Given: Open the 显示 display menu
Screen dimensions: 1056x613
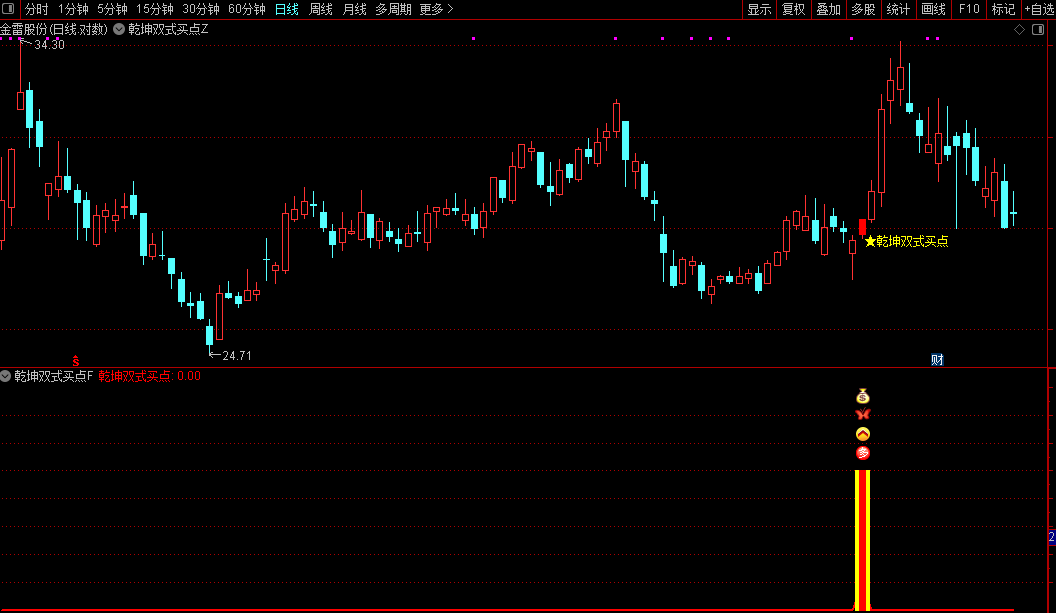Looking at the screenshot, I should point(759,9).
